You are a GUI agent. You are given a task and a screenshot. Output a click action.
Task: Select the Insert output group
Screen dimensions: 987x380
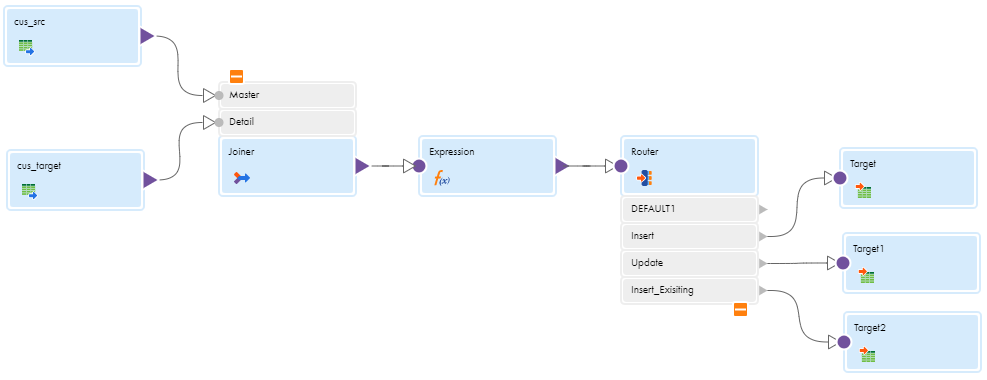[x=689, y=237]
